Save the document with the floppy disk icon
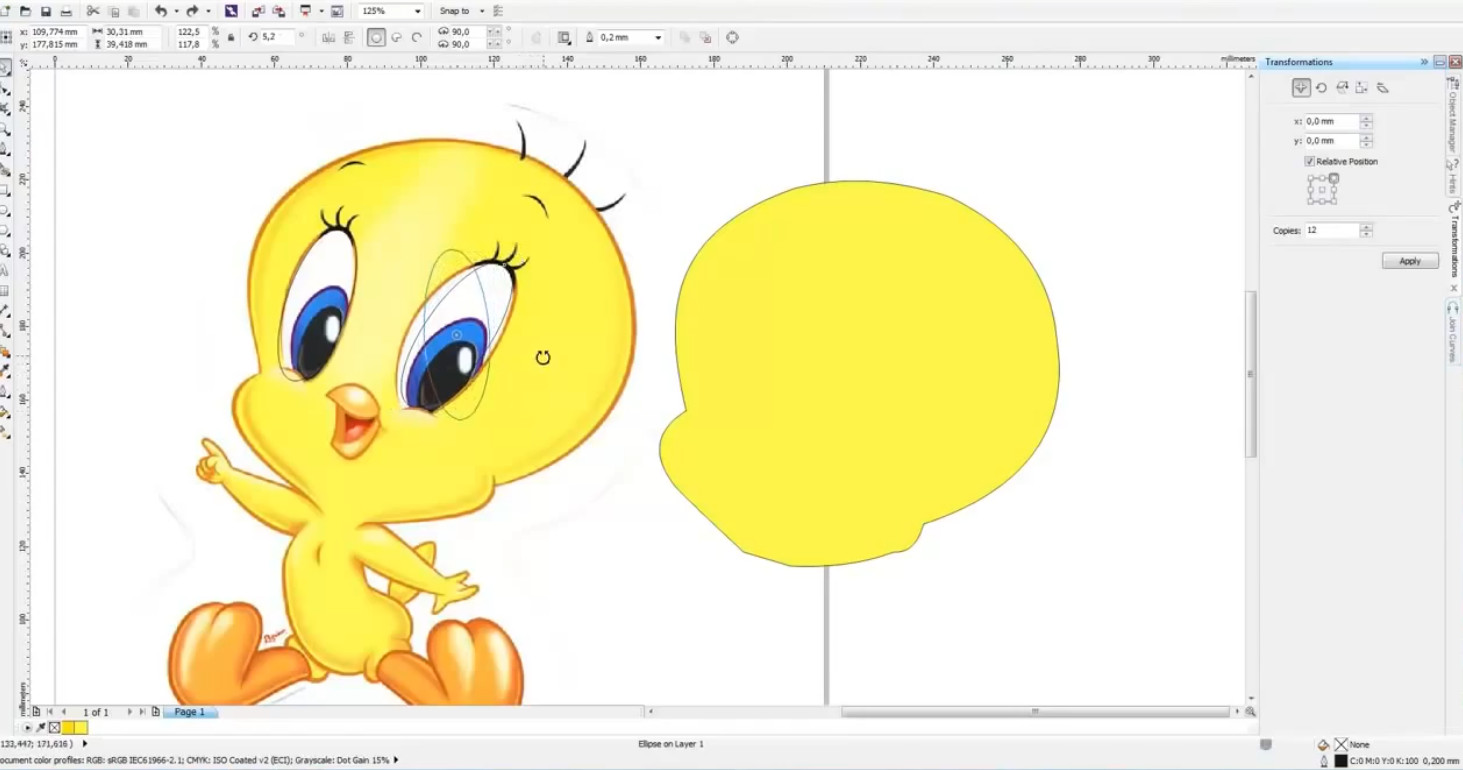 click(46, 11)
